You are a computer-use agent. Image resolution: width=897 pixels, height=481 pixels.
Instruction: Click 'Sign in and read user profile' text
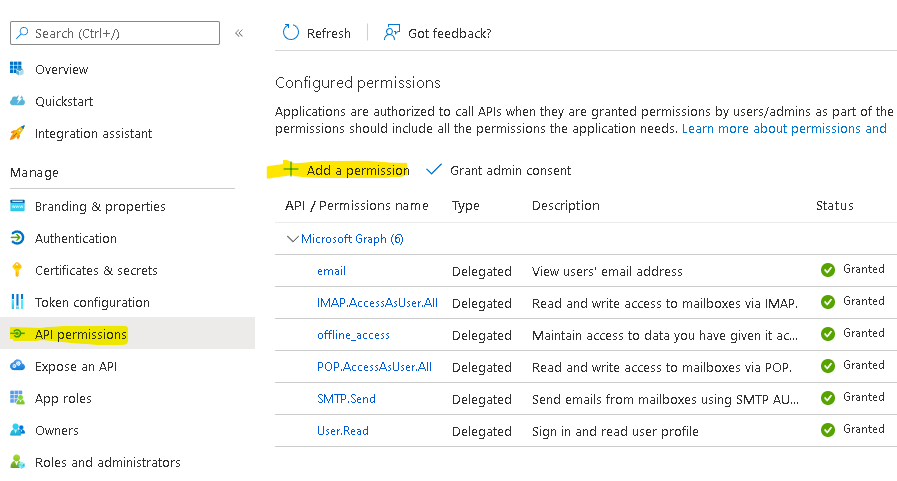coord(615,431)
